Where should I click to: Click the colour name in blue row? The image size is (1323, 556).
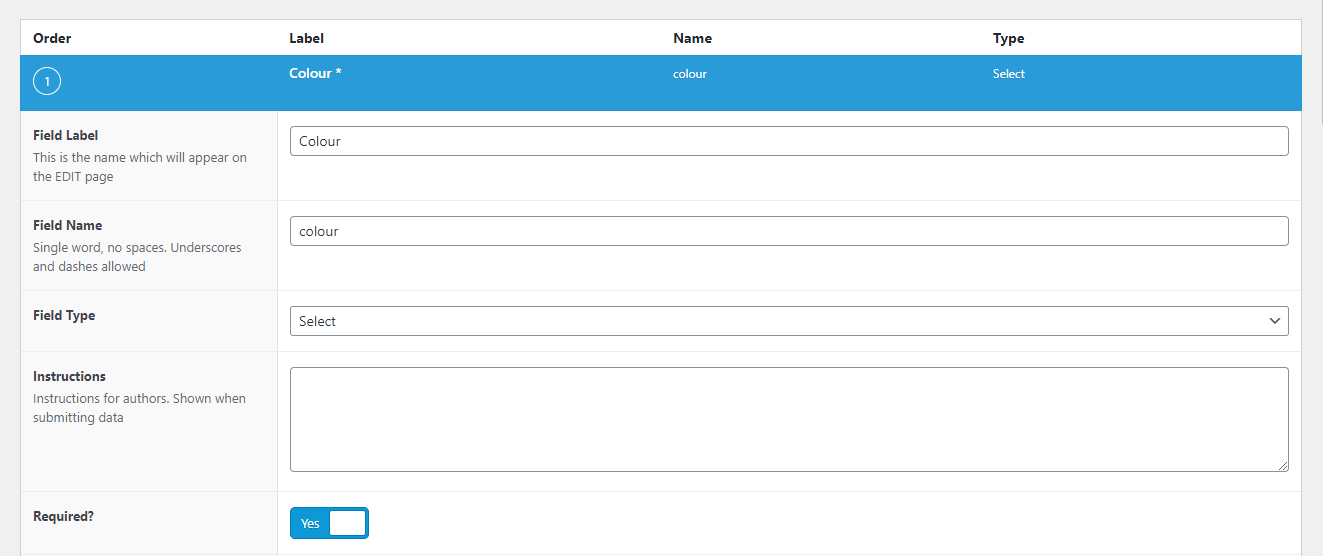690,74
